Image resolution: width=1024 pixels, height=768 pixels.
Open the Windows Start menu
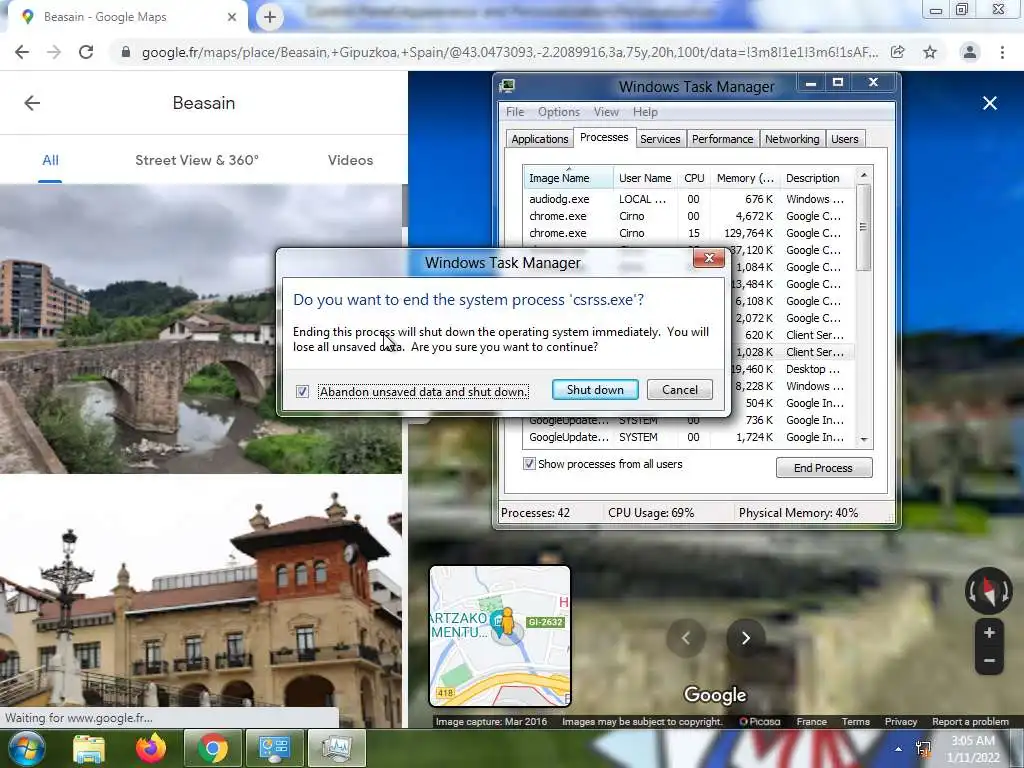pos(27,748)
